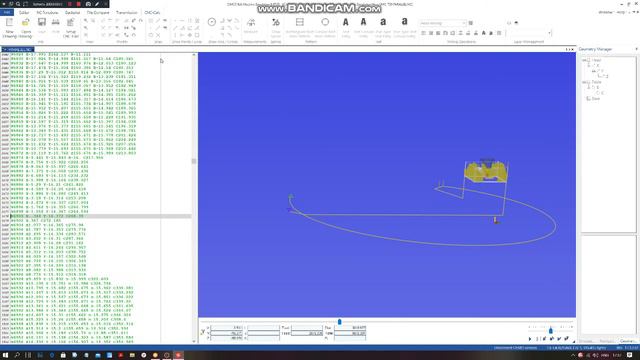Click the rectangle snap icon

(x=151, y=21)
